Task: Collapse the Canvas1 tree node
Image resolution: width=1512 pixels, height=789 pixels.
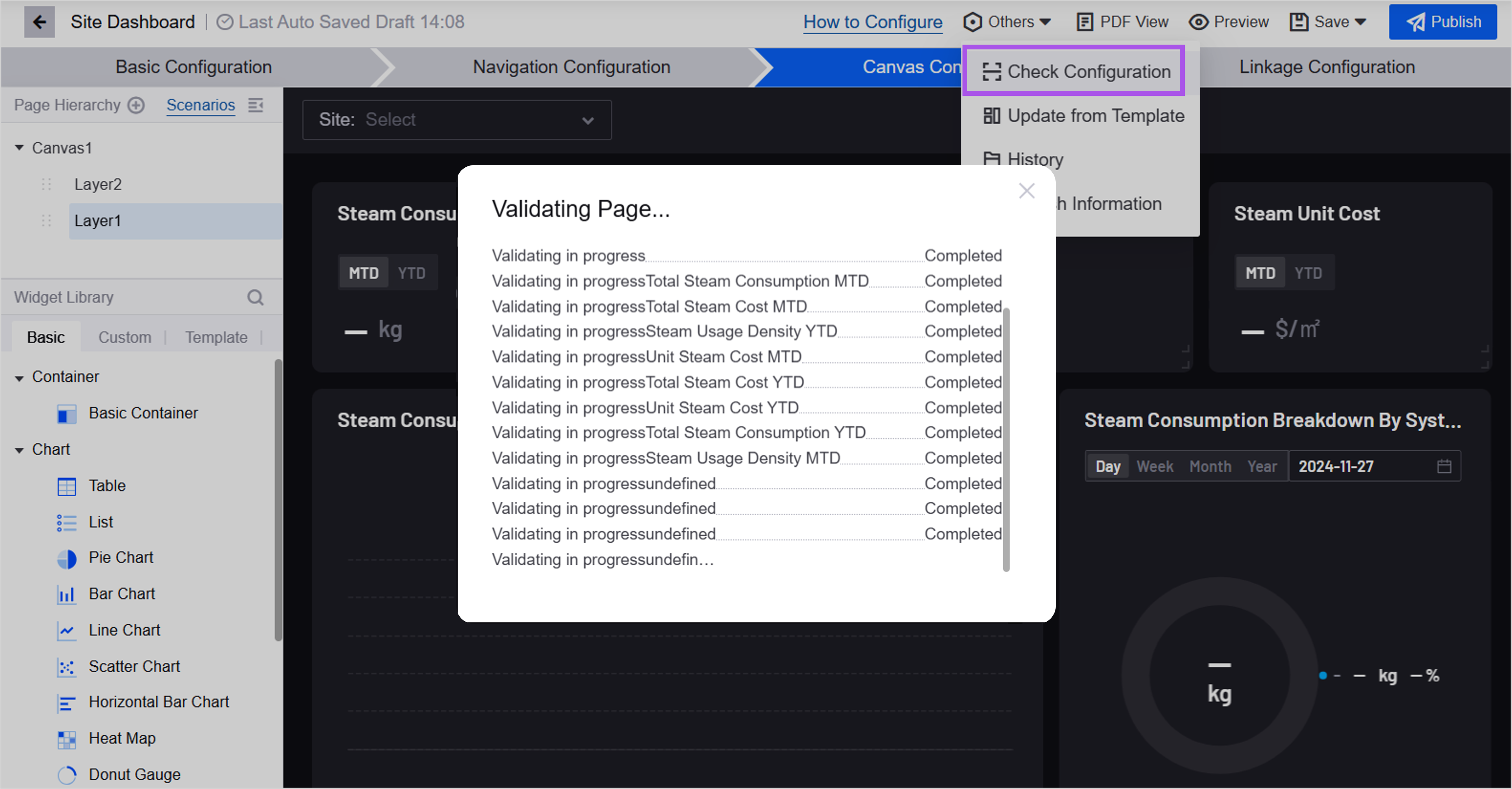Action: pyautogui.click(x=19, y=148)
